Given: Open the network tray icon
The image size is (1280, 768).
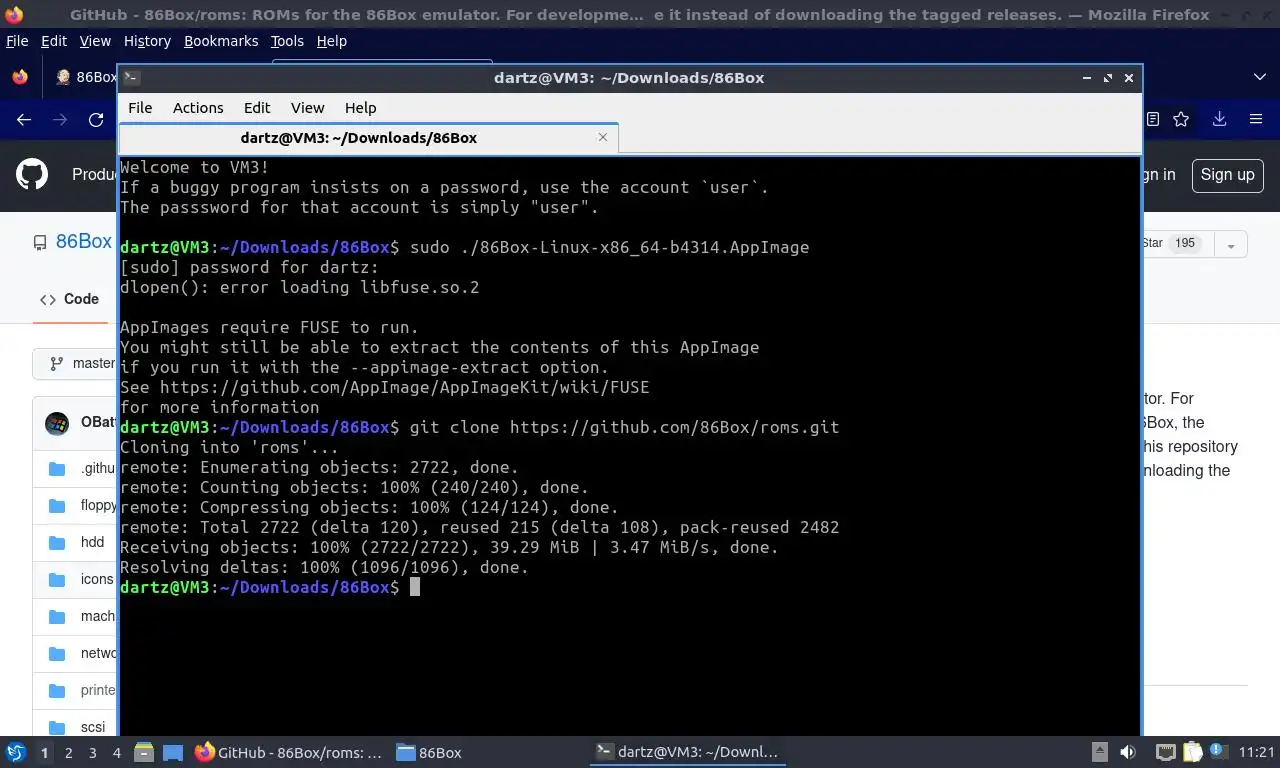Looking at the screenshot, I should tap(1165, 752).
